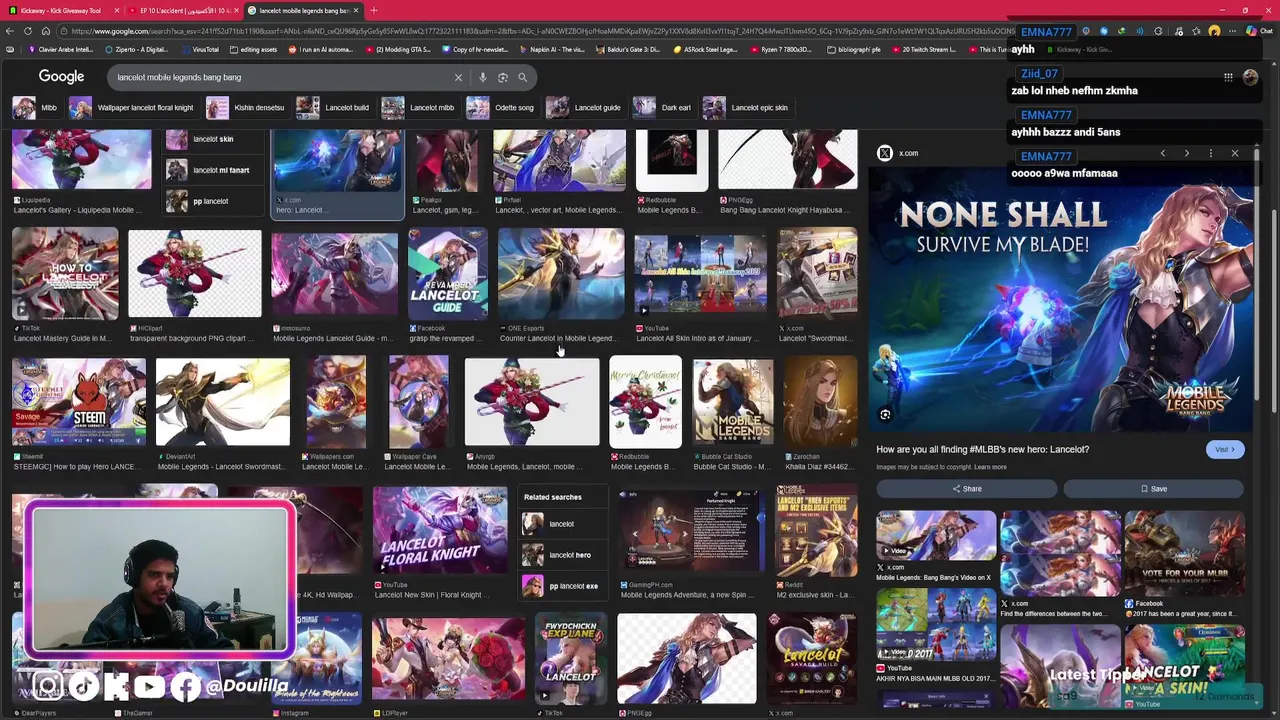Click the Visit button
Viewport: 1280px width, 720px height.
(x=1224, y=450)
